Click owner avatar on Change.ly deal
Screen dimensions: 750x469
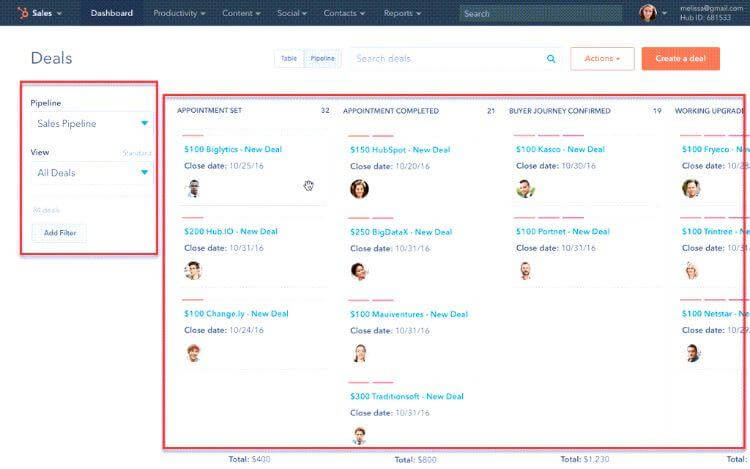tap(193, 353)
